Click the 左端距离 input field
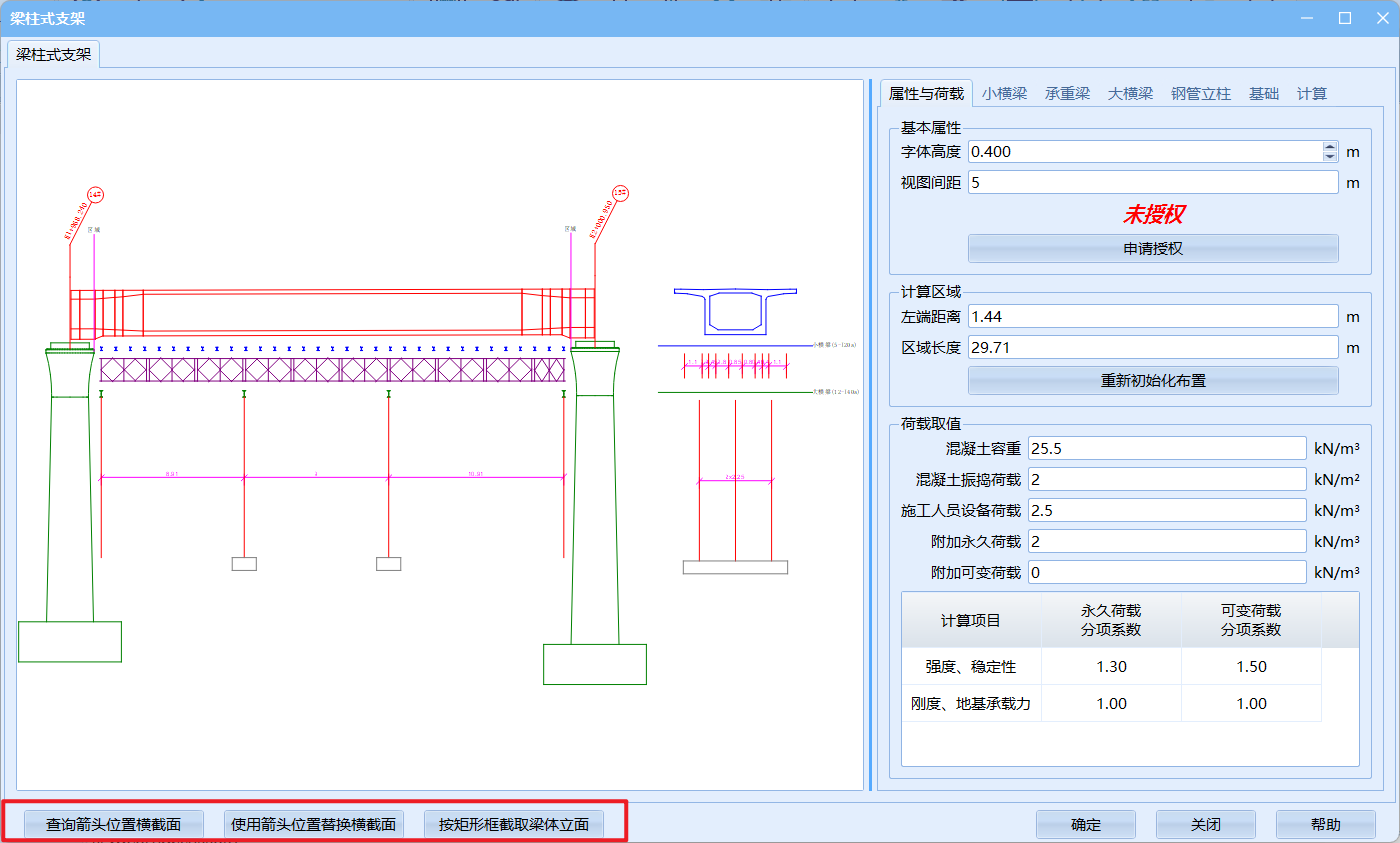The width and height of the screenshot is (1400, 843). click(1152, 317)
